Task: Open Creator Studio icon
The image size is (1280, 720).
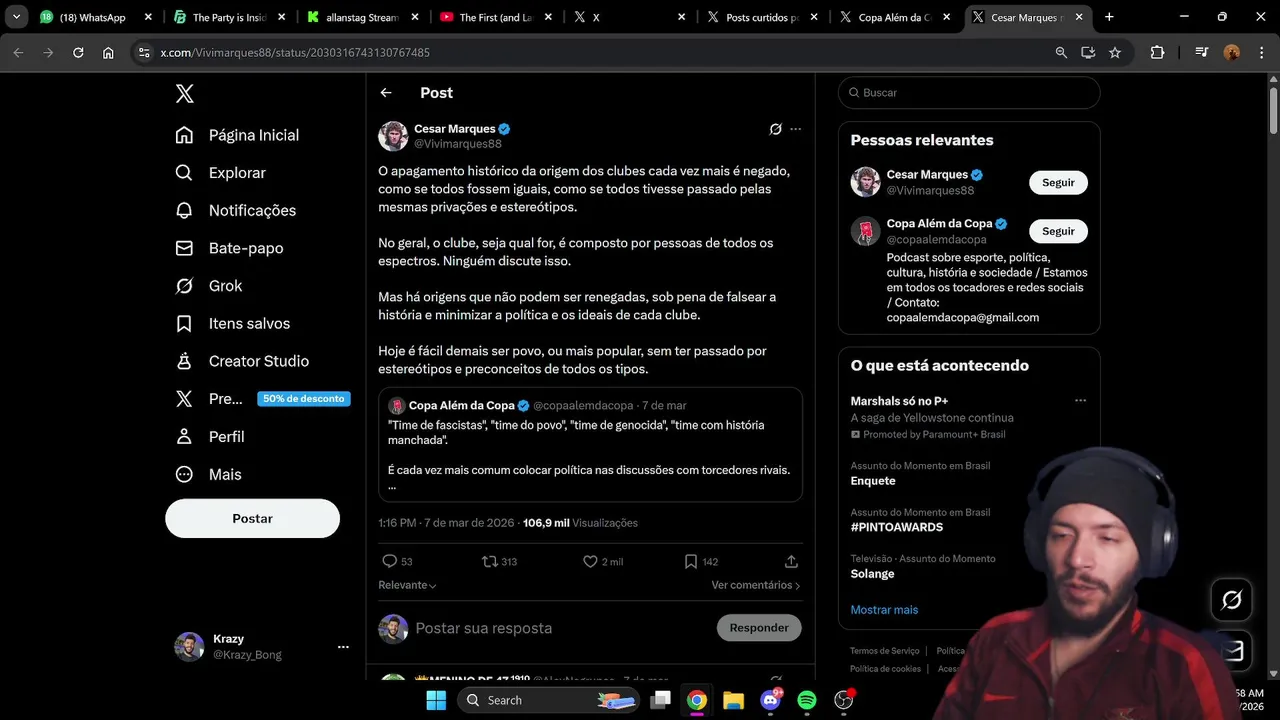Action: (184, 361)
